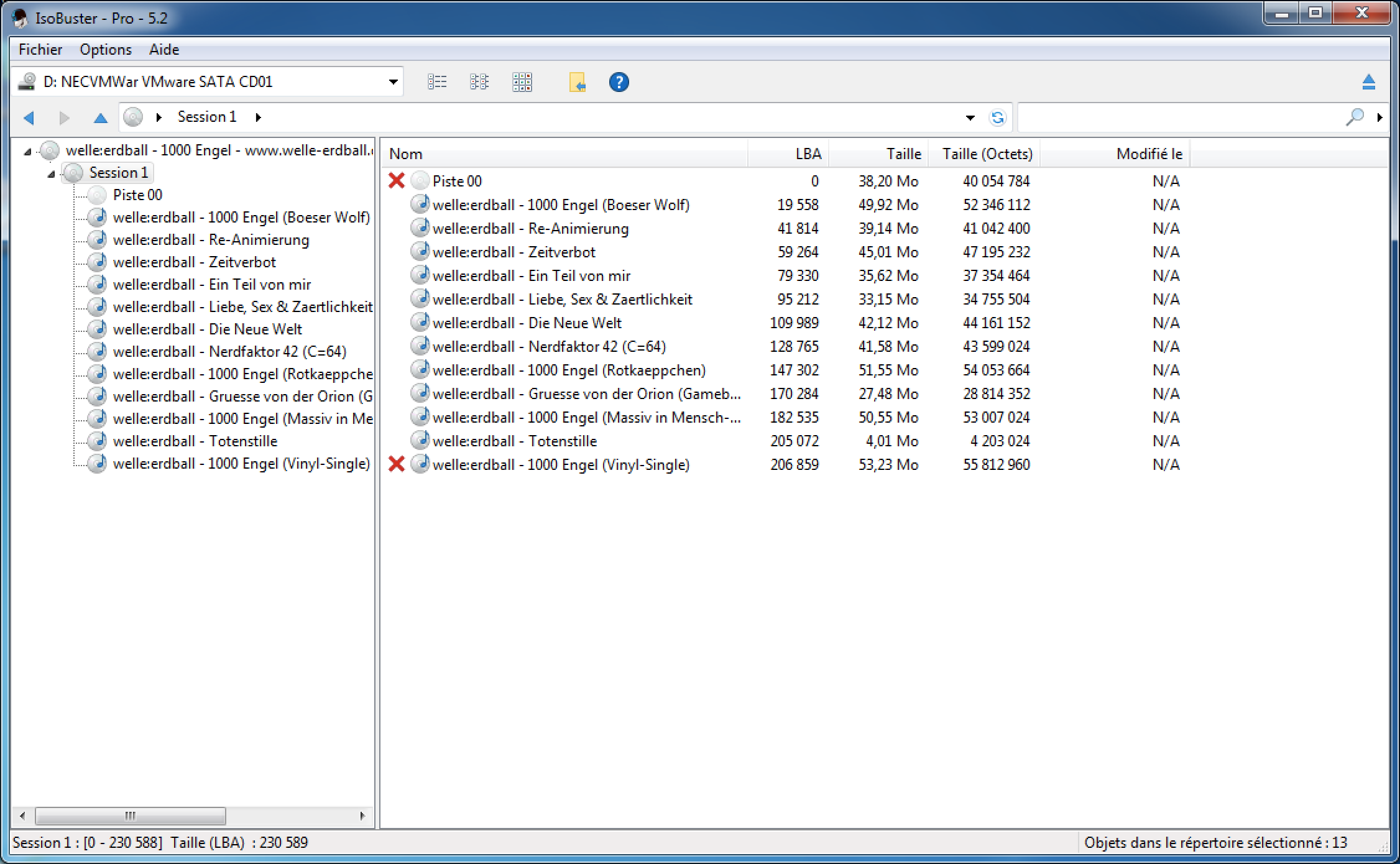Screen dimensions: 1400x864
Task: Click the audio icon of Zeitverbot in the list
Action: (420, 252)
